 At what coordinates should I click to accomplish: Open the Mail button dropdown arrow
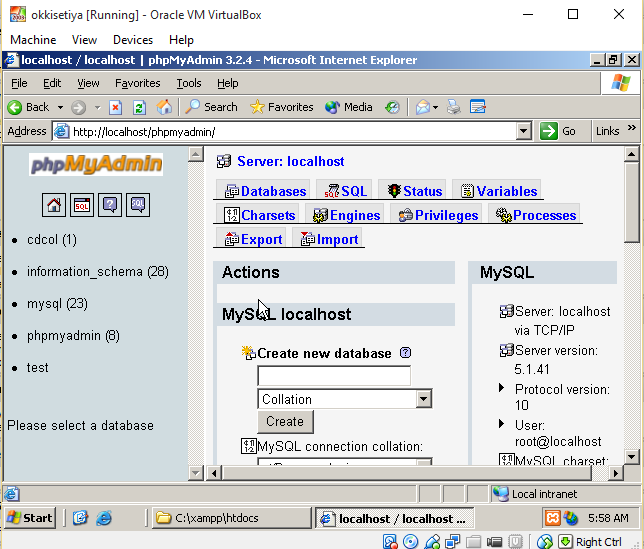pyautogui.click(x=435, y=108)
